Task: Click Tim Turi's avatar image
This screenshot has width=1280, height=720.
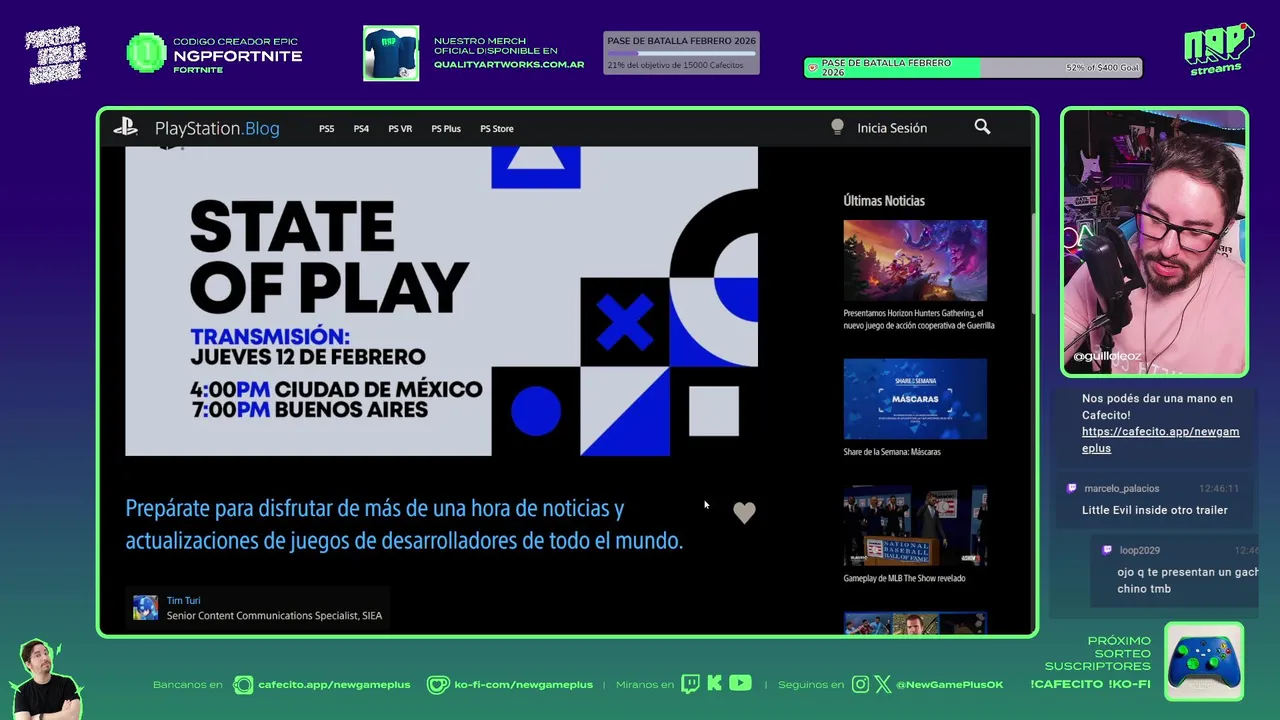Action: coord(146,608)
